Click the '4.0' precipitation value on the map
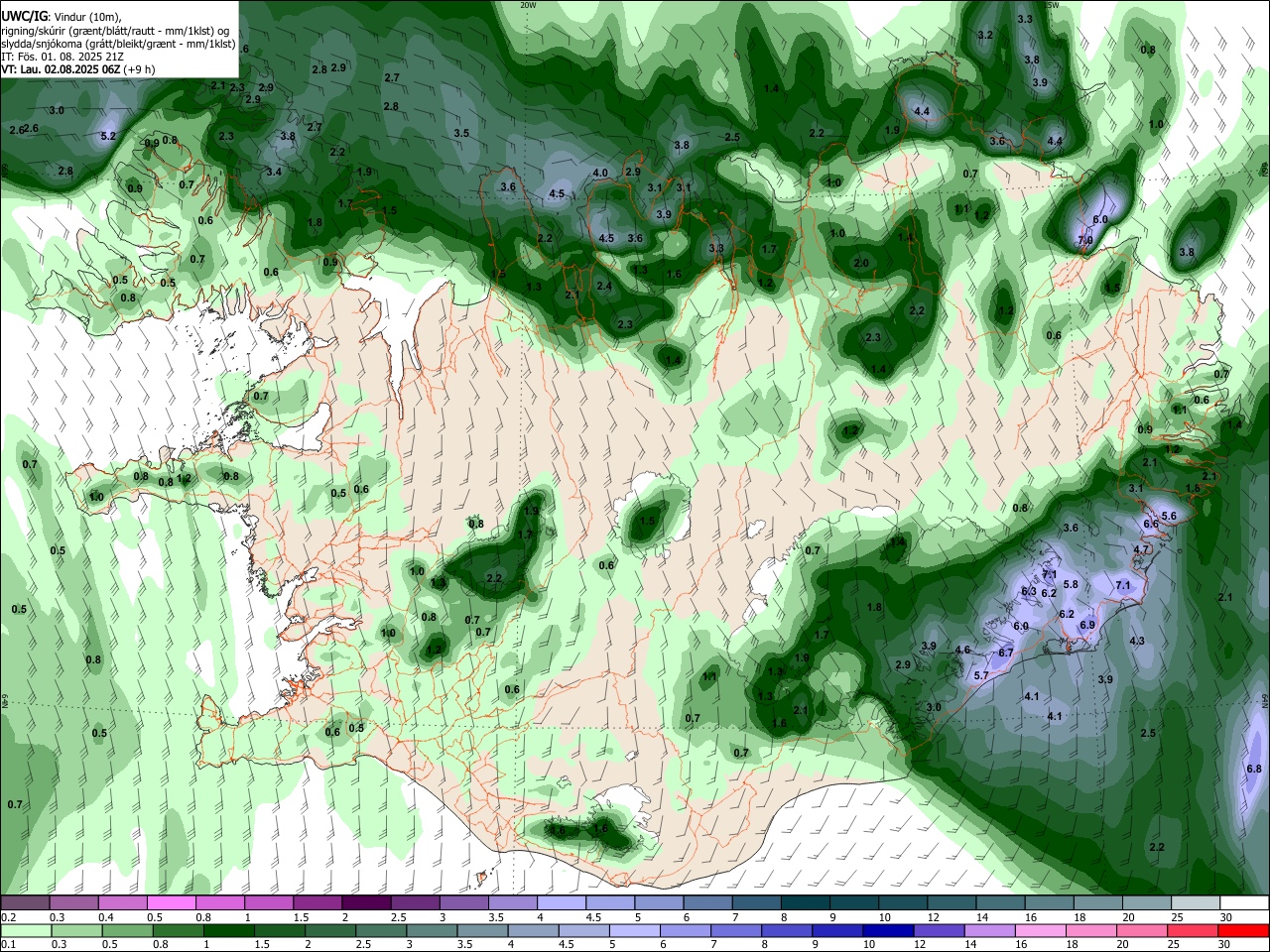1270x952 pixels. click(x=600, y=174)
